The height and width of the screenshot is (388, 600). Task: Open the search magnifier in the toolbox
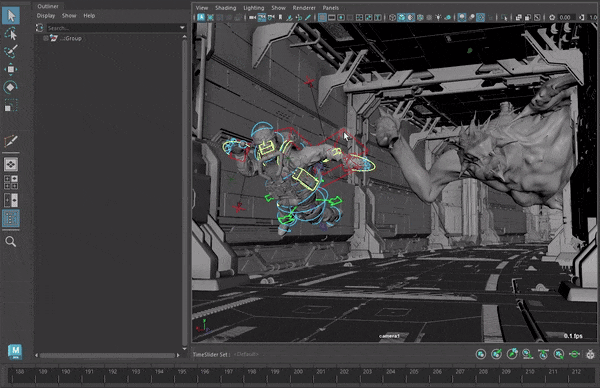tap(11, 241)
